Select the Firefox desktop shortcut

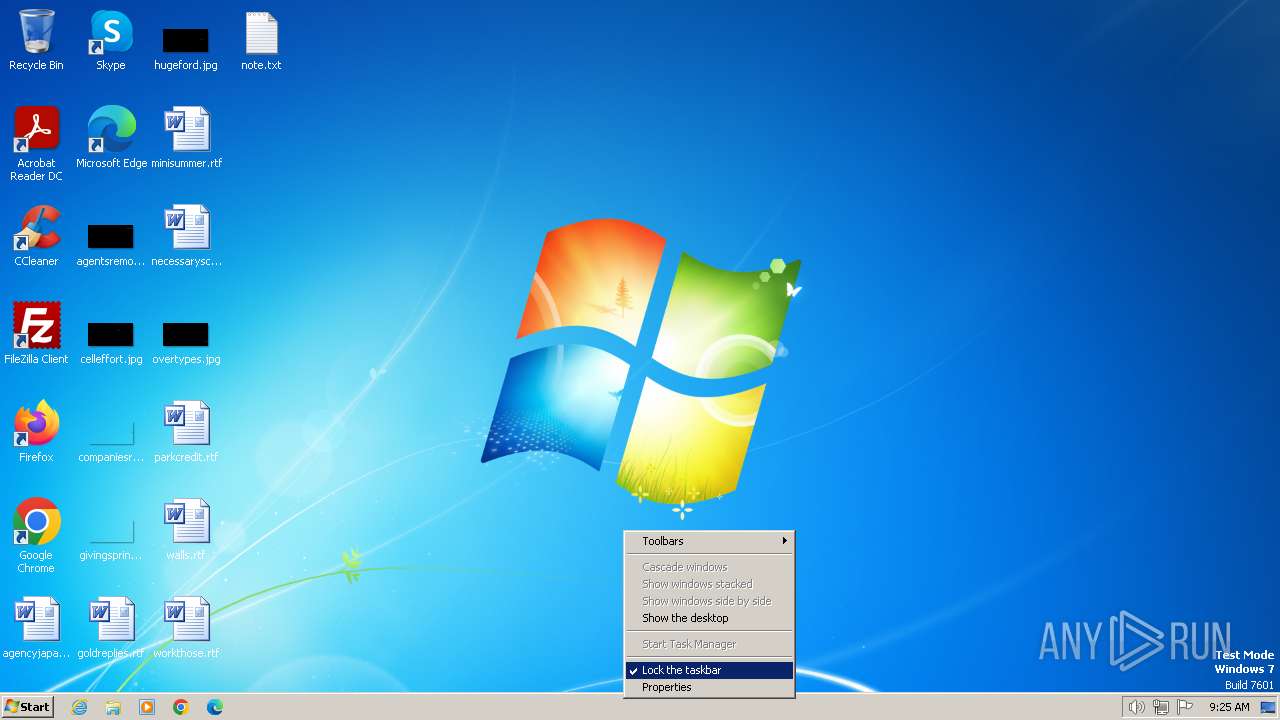tap(36, 432)
